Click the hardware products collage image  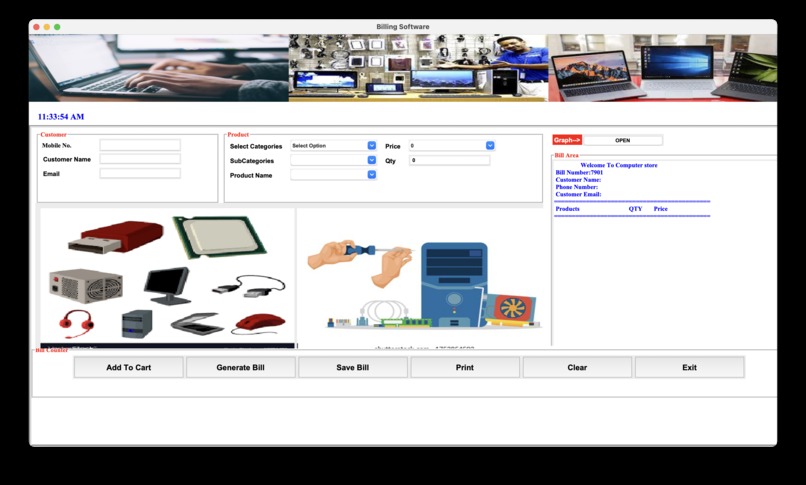click(x=168, y=278)
